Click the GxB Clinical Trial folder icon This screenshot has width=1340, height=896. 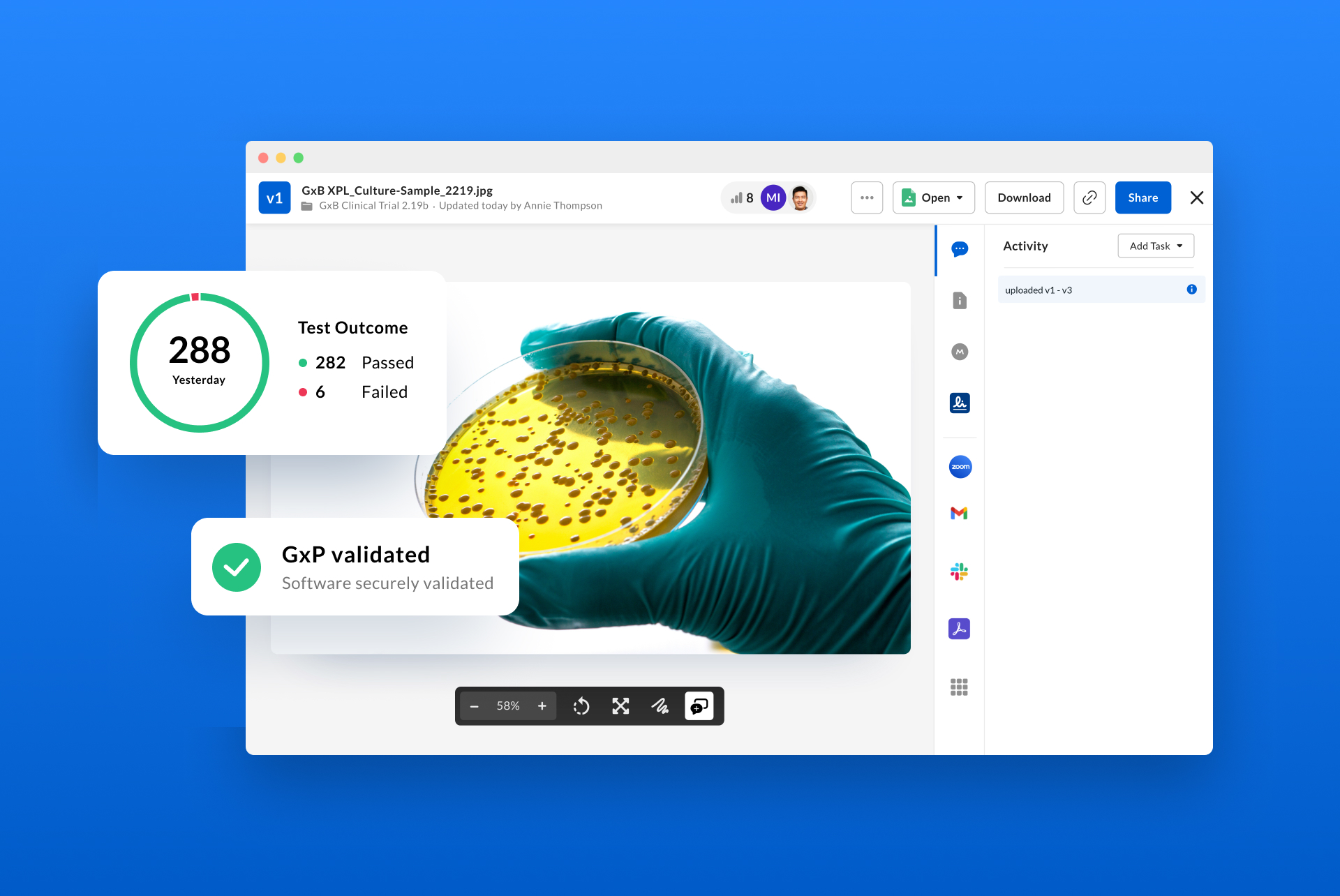[306, 206]
